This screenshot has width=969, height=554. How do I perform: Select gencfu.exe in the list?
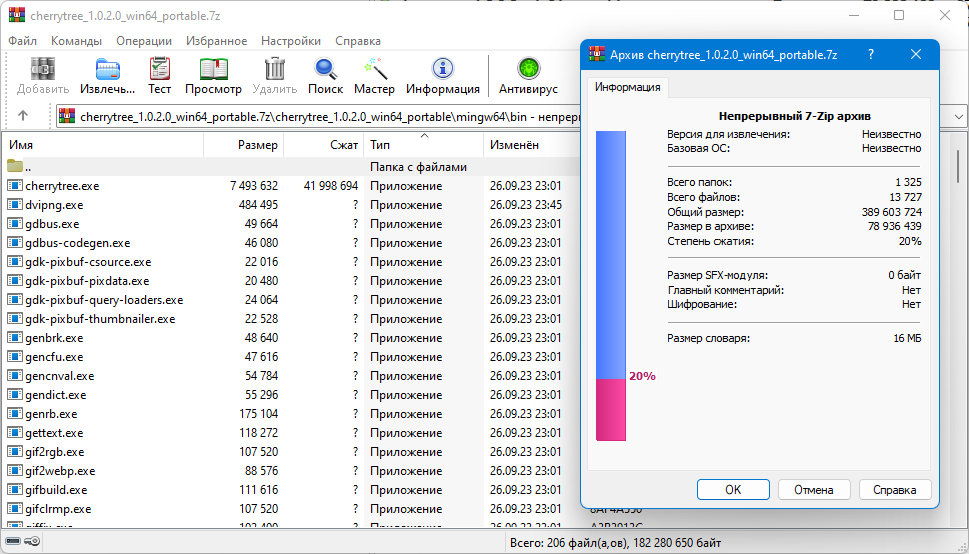point(54,357)
